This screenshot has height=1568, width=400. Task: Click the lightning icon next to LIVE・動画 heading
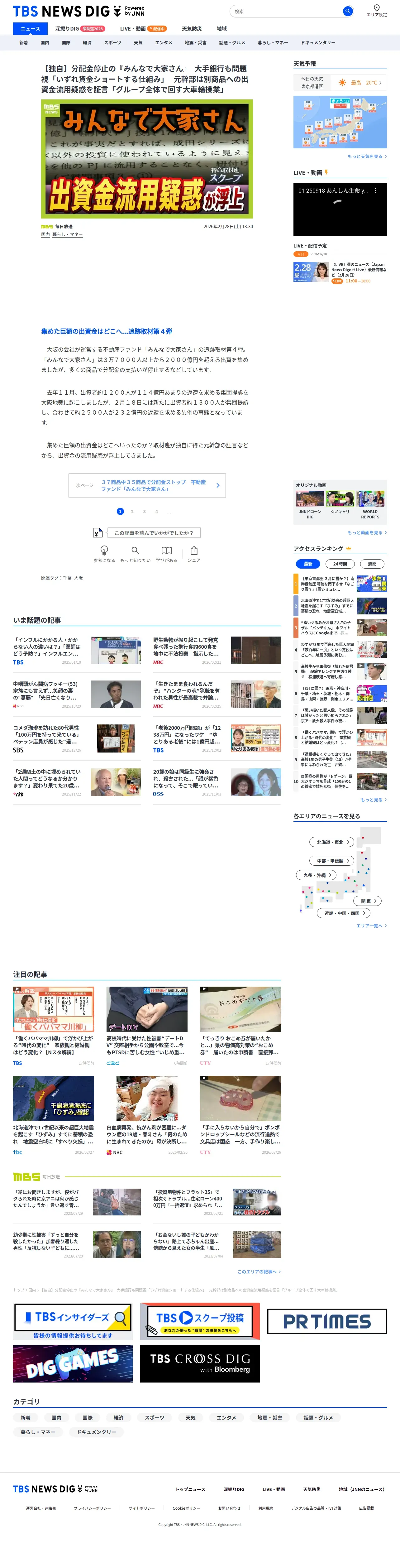pyautogui.click(x=326, y=172)
